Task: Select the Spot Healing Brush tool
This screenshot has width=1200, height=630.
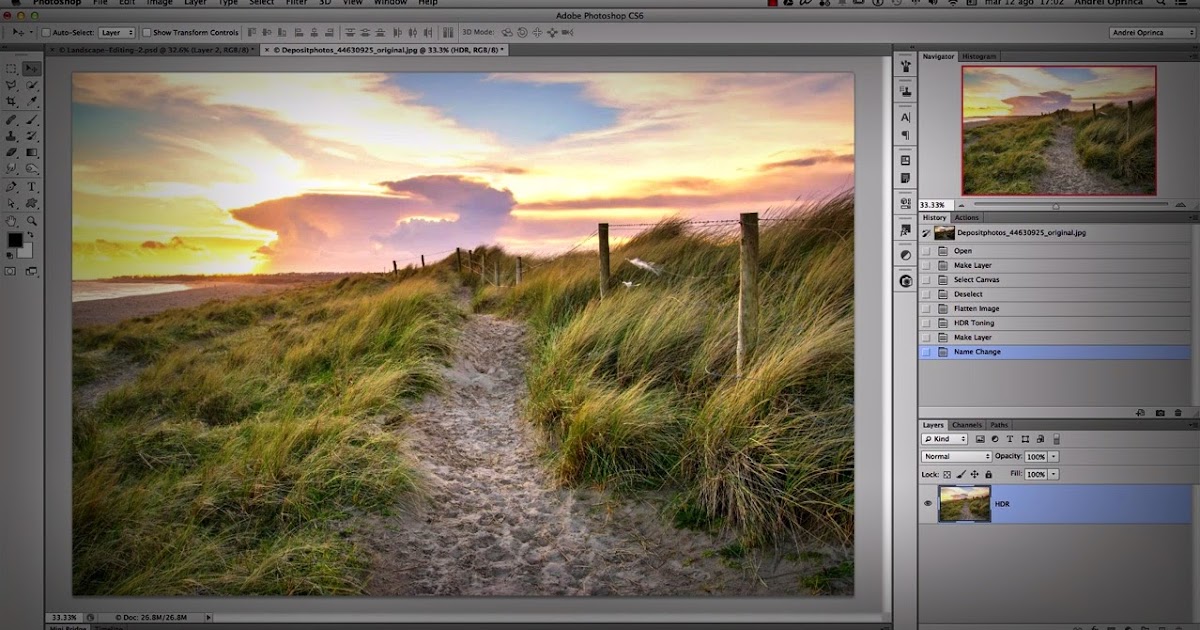Action: 12,119
